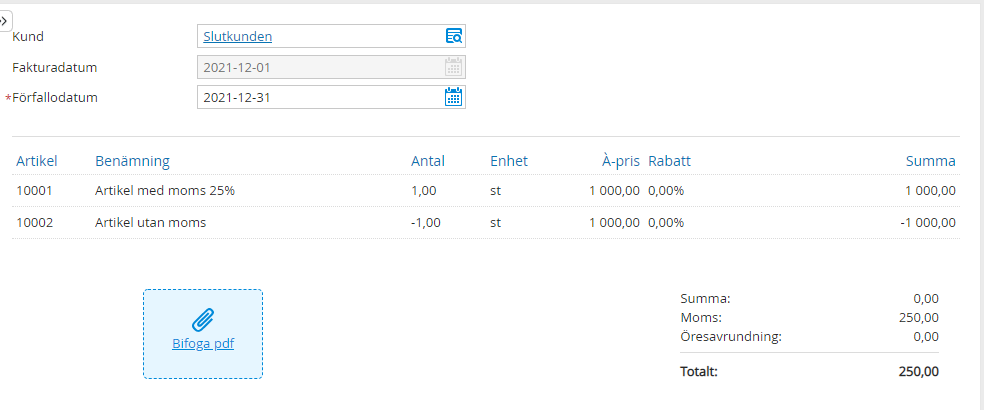Viewport: 984px width, 410px height.
Task: Select article row 10002
Action: (x=34, y=223)
